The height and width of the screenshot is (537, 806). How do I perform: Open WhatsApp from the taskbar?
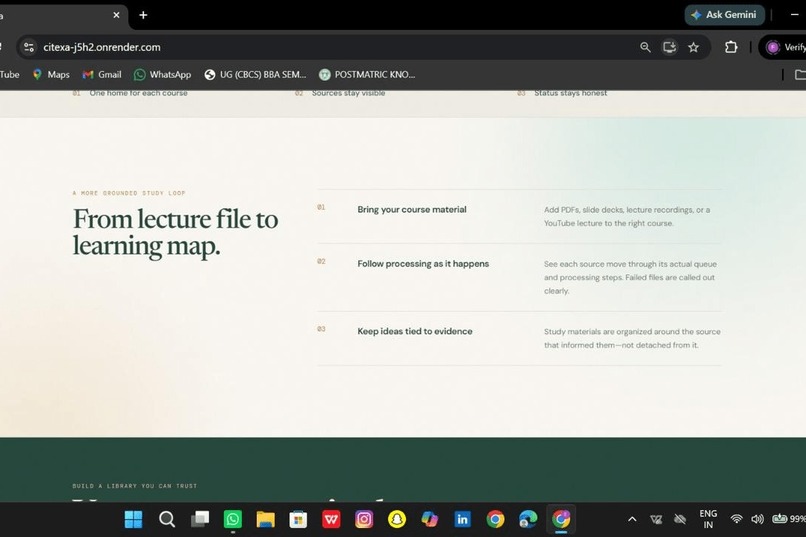click(x=232, y=520)
